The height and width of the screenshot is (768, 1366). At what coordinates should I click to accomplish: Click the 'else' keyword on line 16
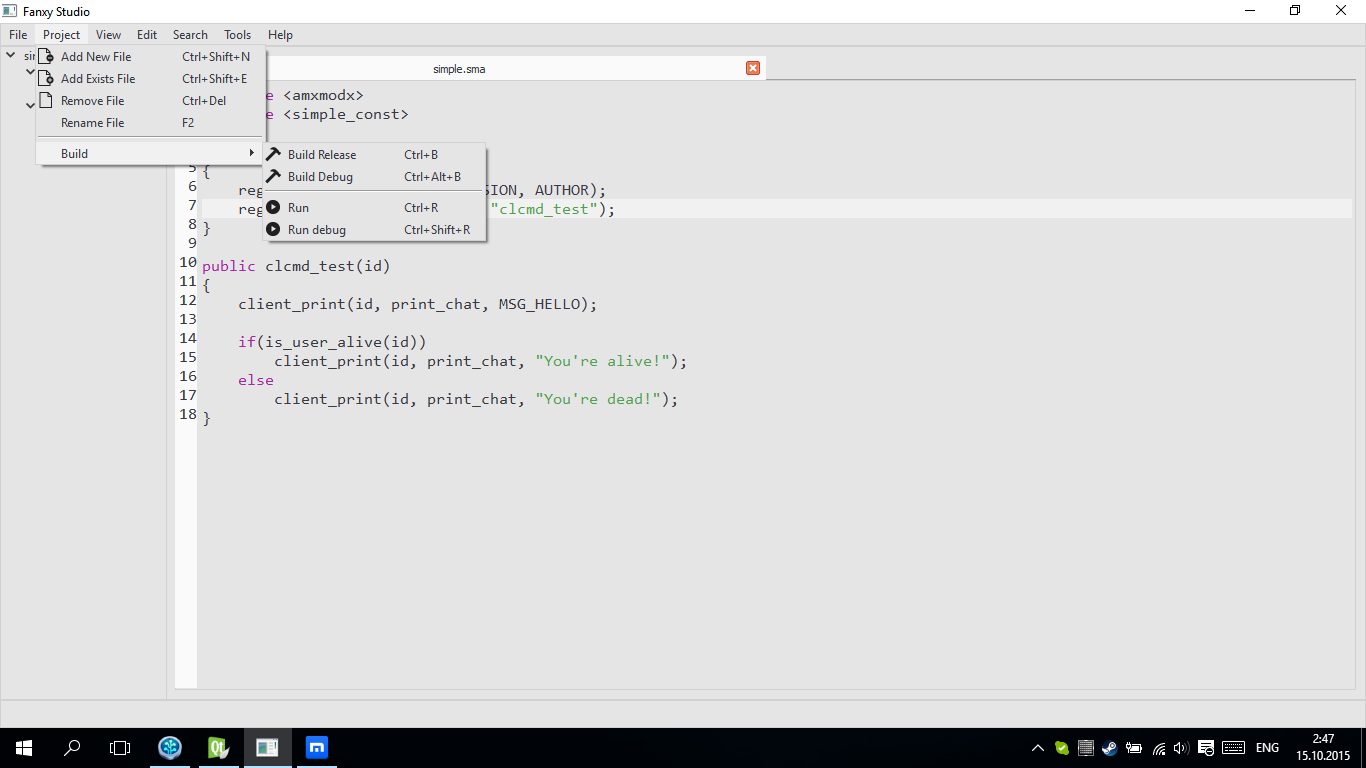(x=256, y=380)
